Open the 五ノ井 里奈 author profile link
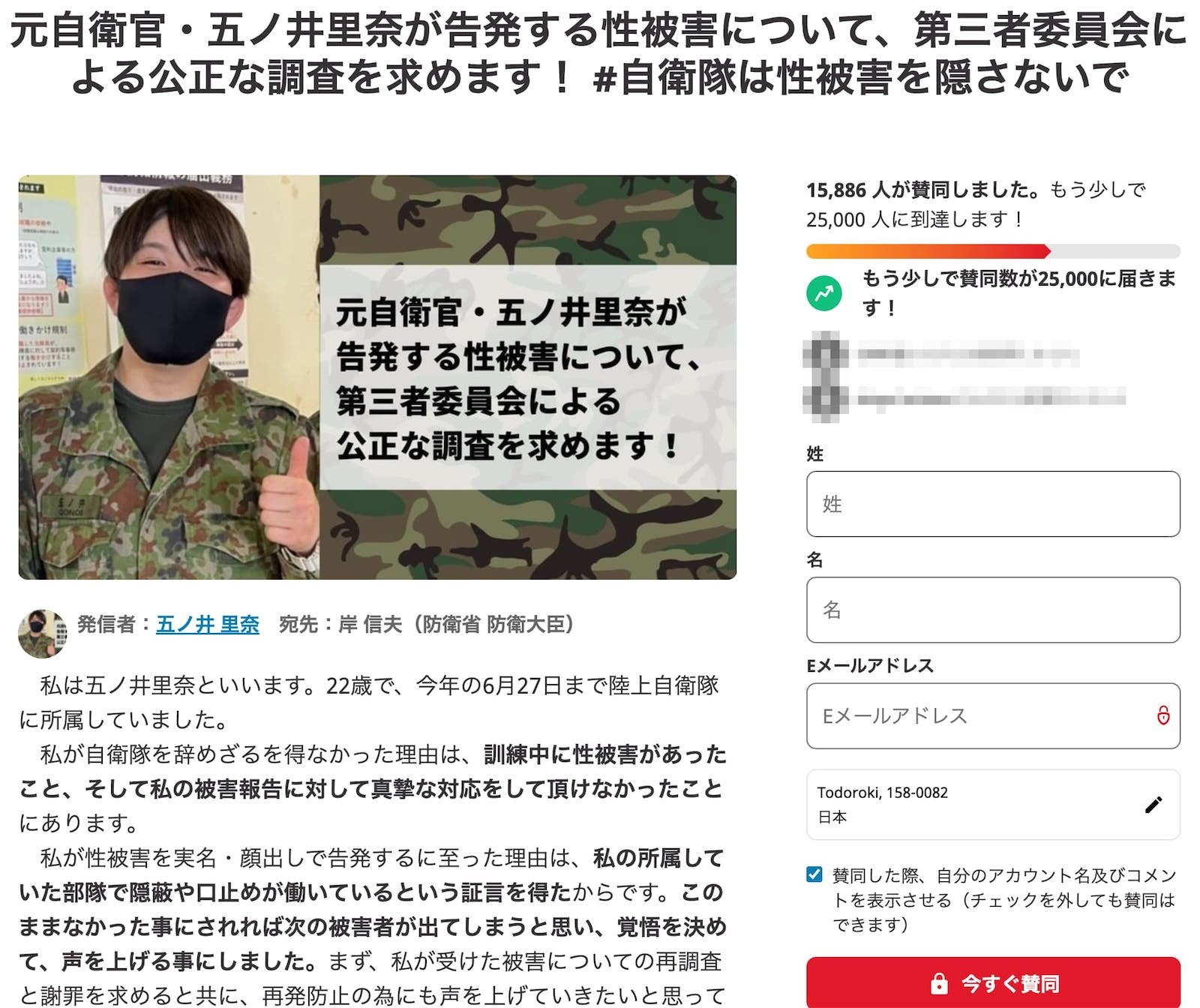The width and height of the screenshot is (1200, 1008). click(x=208, y=624)
